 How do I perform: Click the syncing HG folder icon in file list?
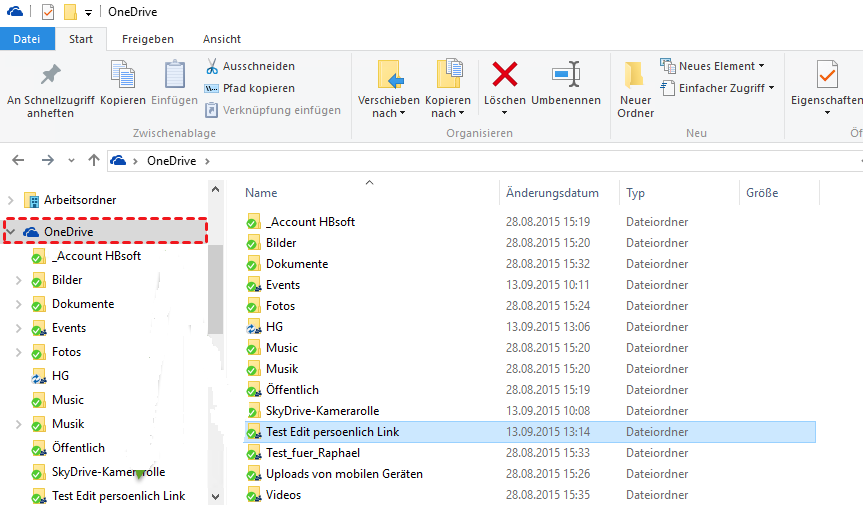click(x=253, y=327)
